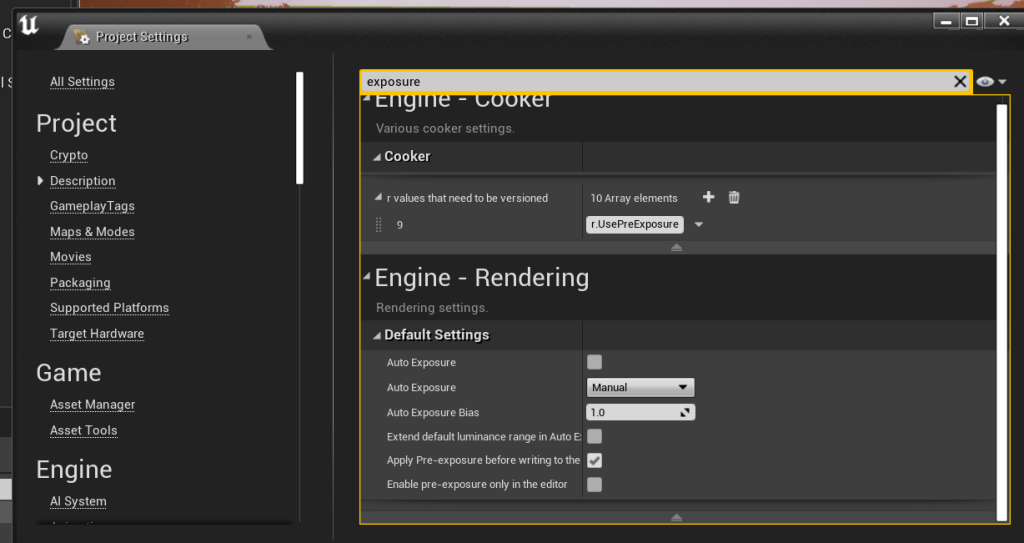Collapse the Default Settings section
Image resolution: width=1024 pixels, height=543 pixels.
click(377, 335)
